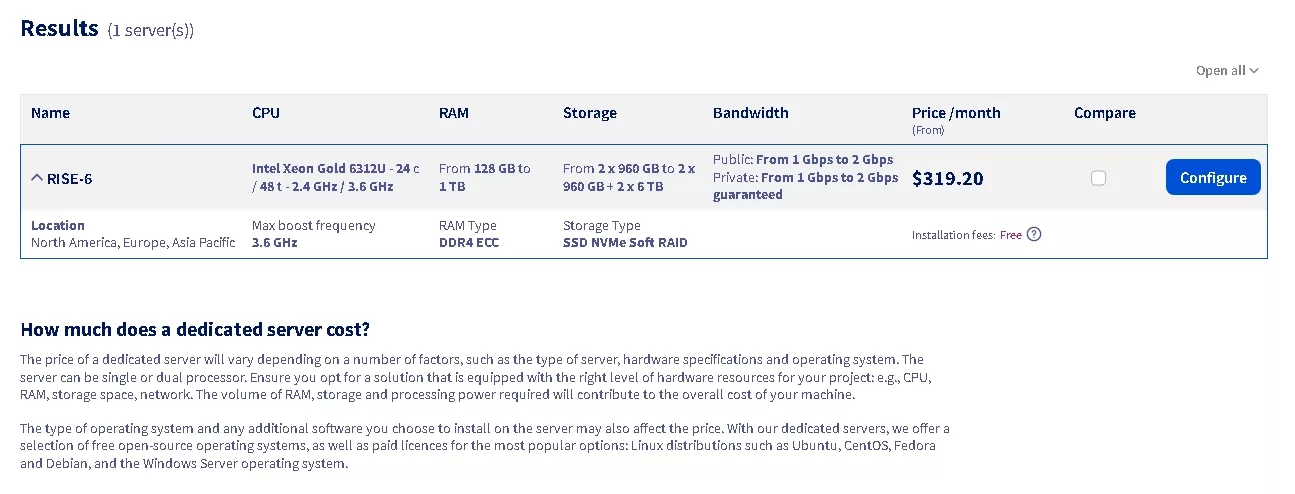Click the SSD NVMe Soft RAID storage type

pos(625,242)
